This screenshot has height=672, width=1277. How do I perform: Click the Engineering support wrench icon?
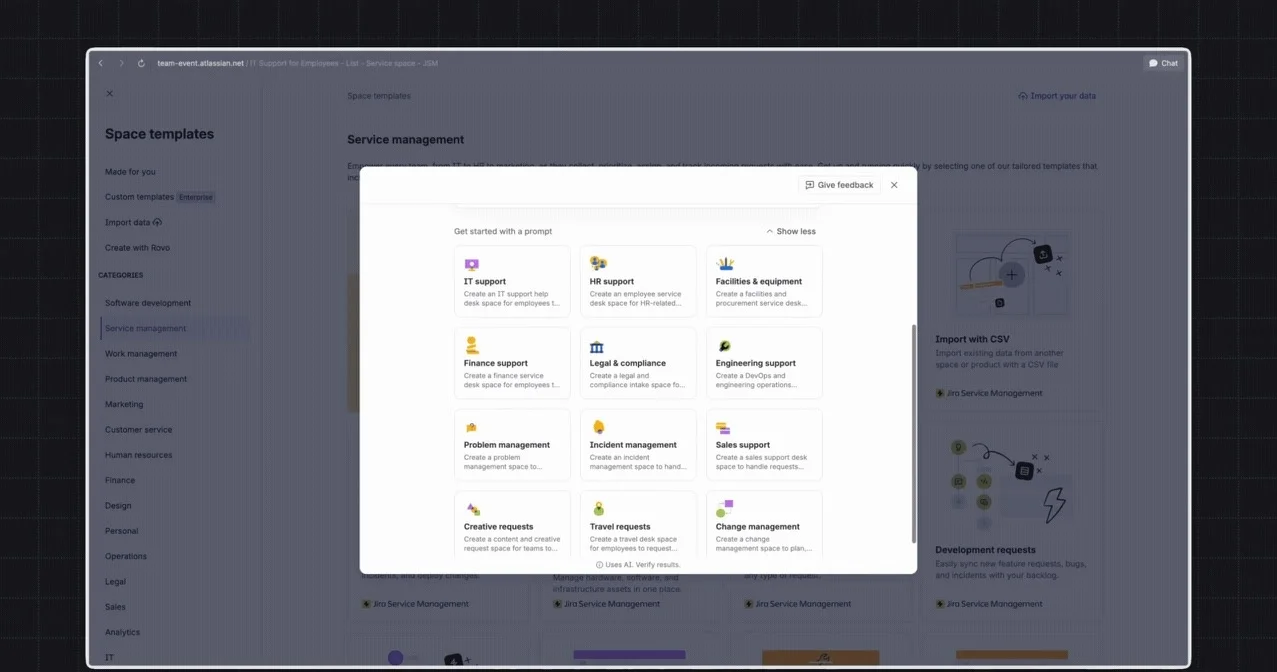pyautogui.click(x=724, y=346)
